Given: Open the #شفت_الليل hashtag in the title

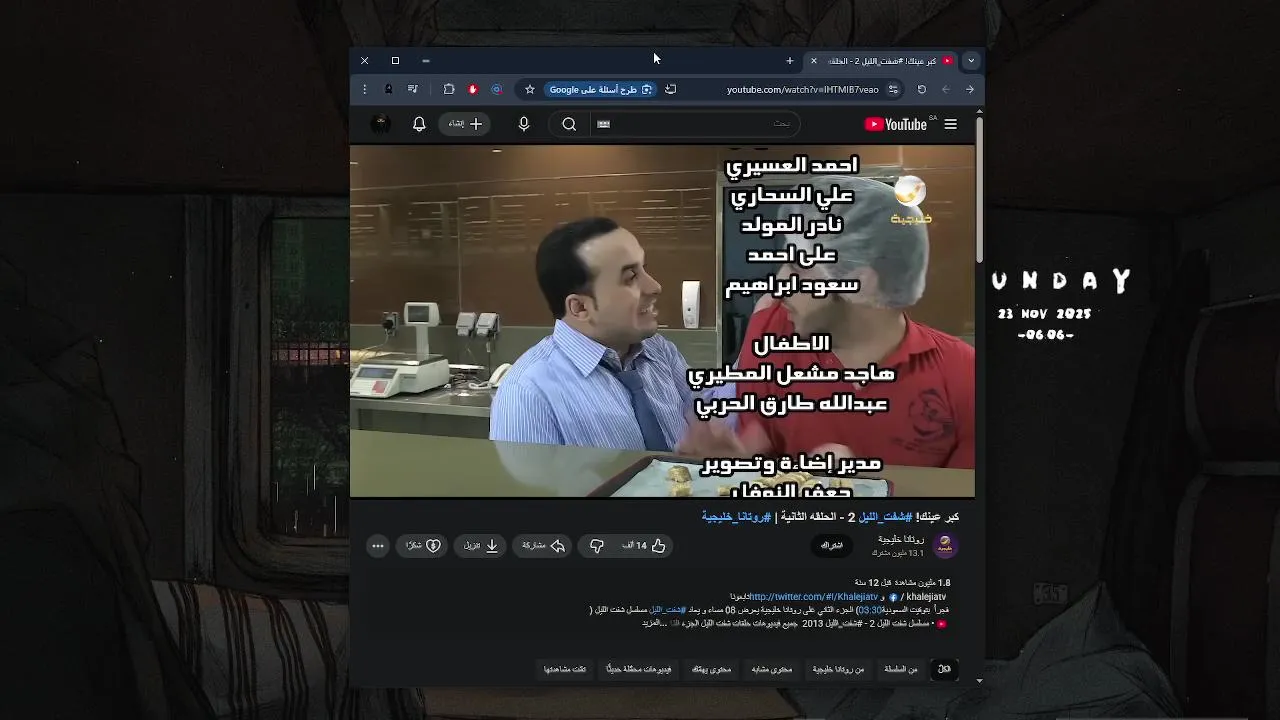Looking at the screenshot, I should tap(885, 517).
